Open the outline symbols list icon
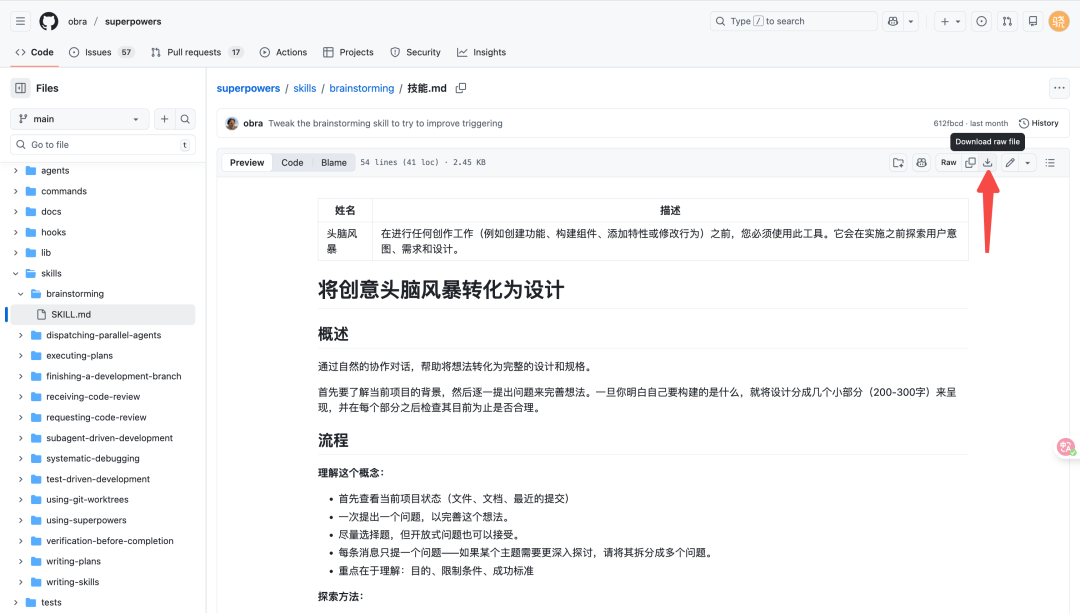The height and width of the screenshot is (613, 1080). pos(1050,163)
